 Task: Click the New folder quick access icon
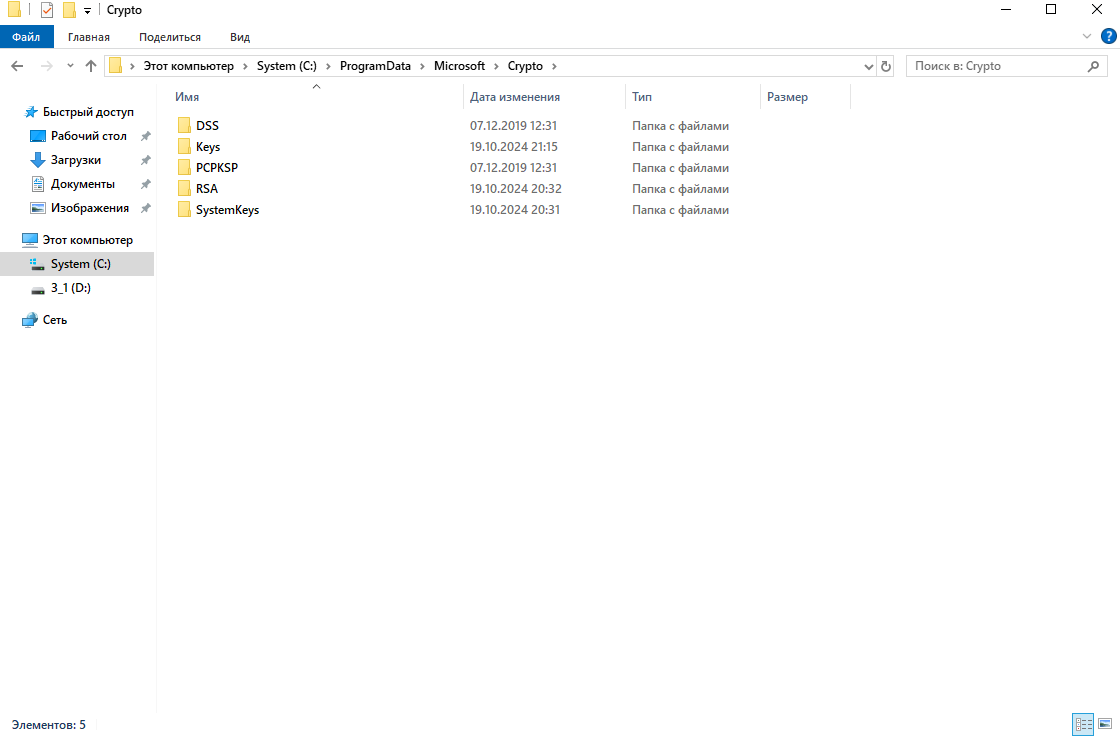(68, 9)
